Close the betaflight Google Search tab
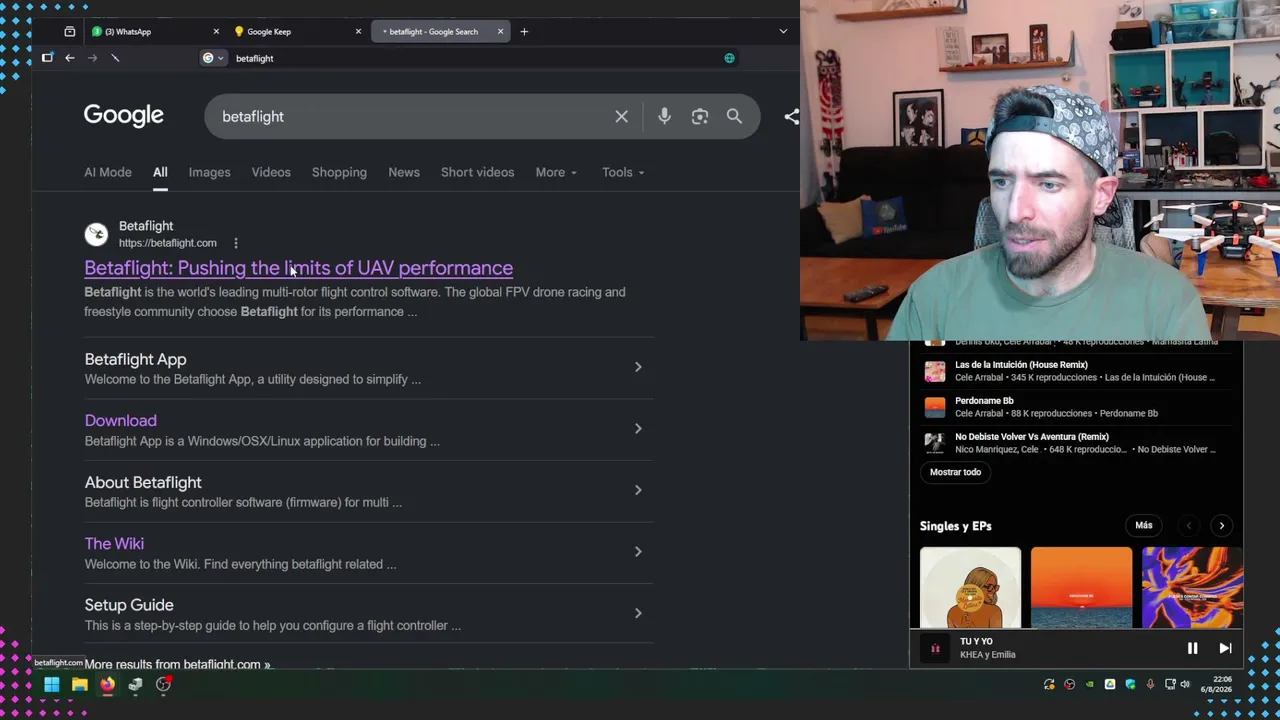 pos(500,32)
